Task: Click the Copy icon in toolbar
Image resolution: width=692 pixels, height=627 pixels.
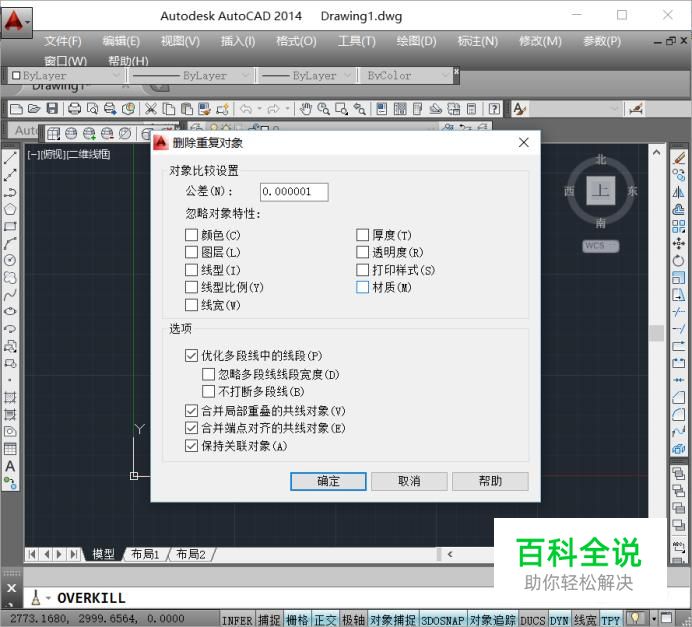Action: click(168, 109)
